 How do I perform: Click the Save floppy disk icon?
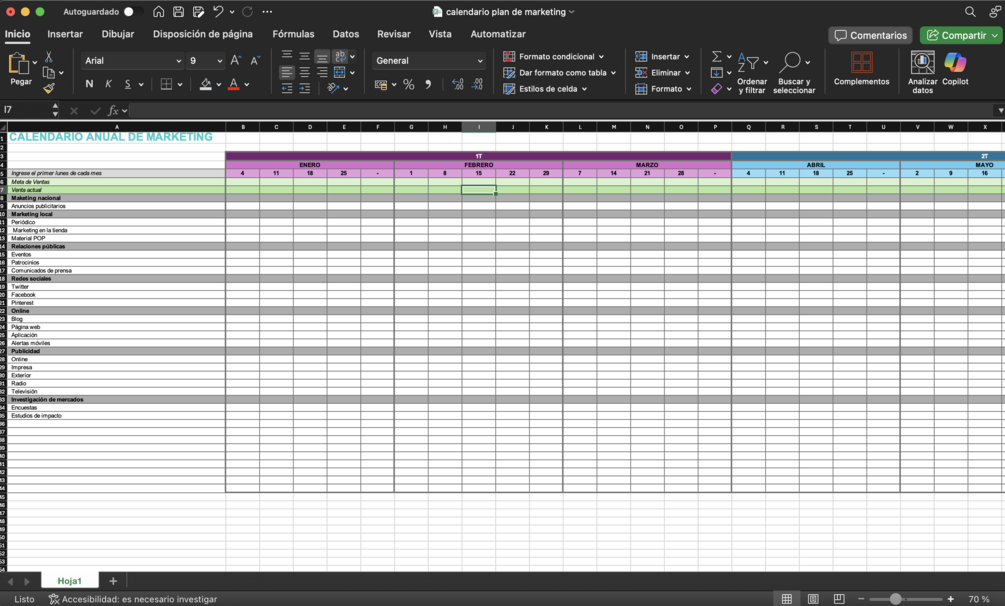point(178,12)
